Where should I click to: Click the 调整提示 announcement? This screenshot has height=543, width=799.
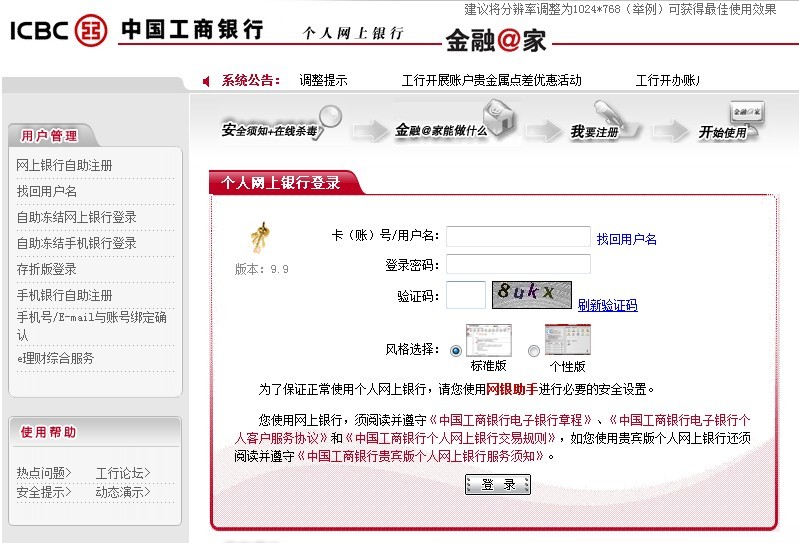pos(323,80)
